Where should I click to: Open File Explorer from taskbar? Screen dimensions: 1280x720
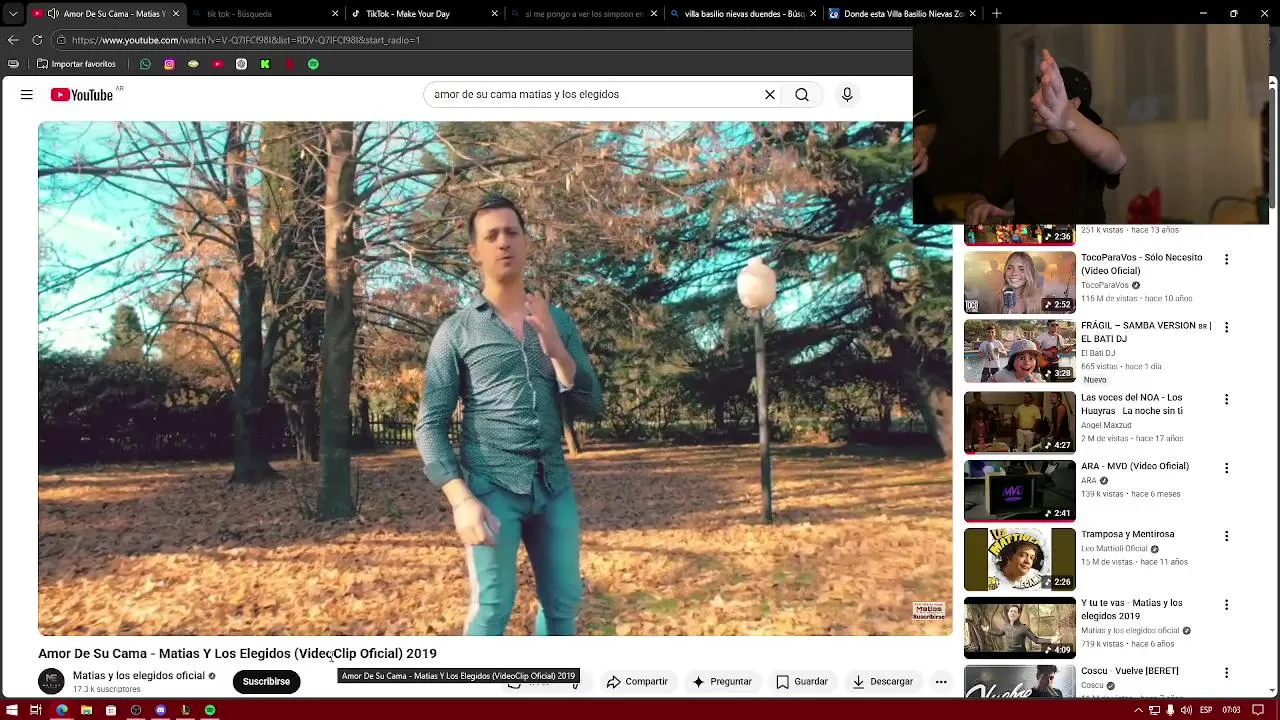(x=86, y=710)
